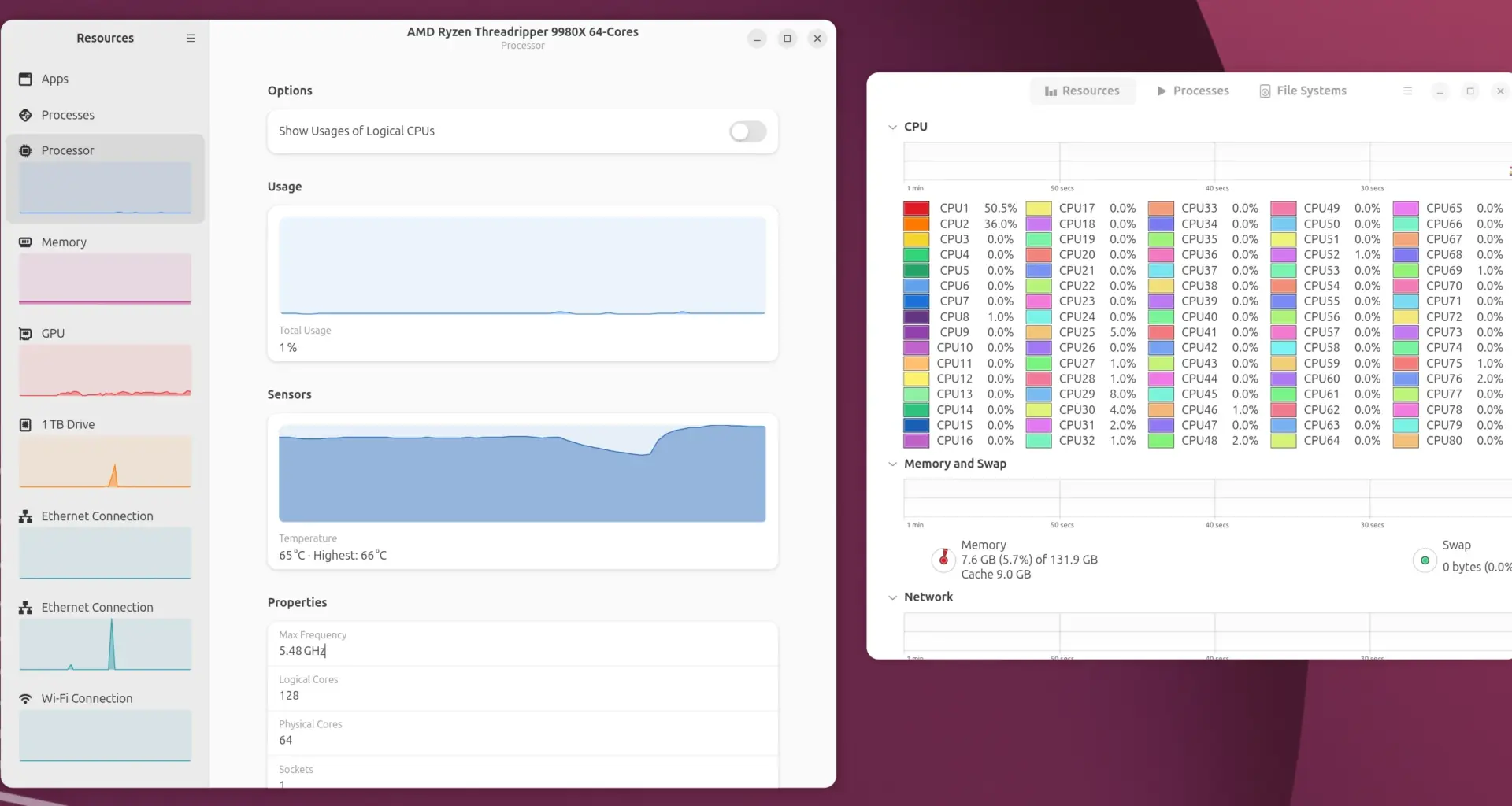Click '65 °C · Highest: 66 °C' temperature value
Image resolution: width=1512 pixels, height=806 pixels.
click(332, 556)
